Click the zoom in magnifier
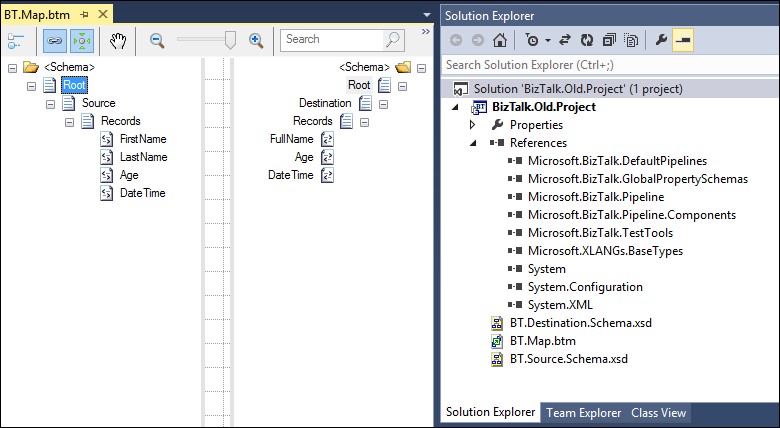This screenshot has height=428, width=780. click(x=256, y=41)
